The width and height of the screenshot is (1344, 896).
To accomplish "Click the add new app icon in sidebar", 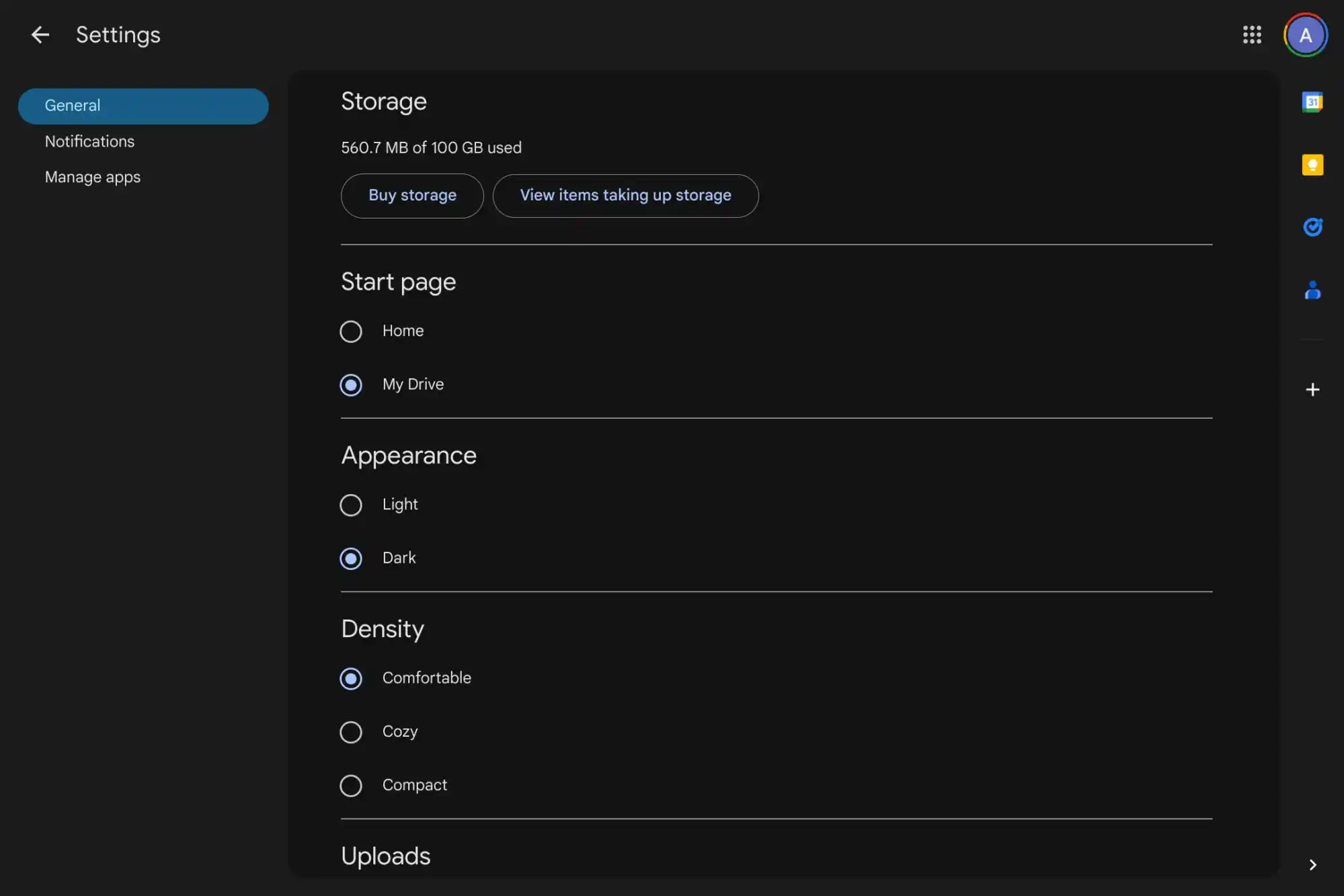I will tap(1313, 389).
